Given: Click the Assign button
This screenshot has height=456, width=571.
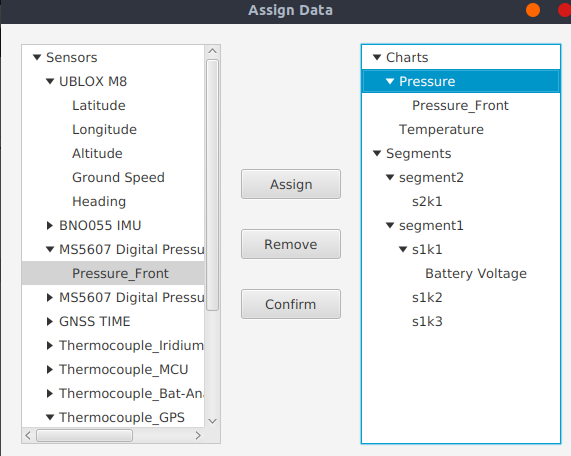Looking at the screenshot, I should 291,184.
